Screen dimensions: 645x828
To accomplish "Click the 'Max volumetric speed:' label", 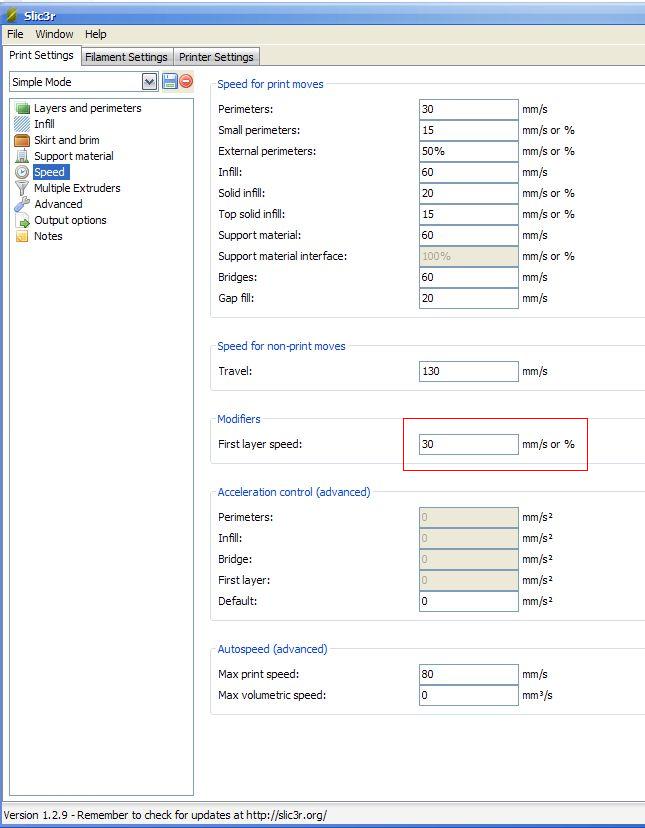I will [x=272, y=695].
